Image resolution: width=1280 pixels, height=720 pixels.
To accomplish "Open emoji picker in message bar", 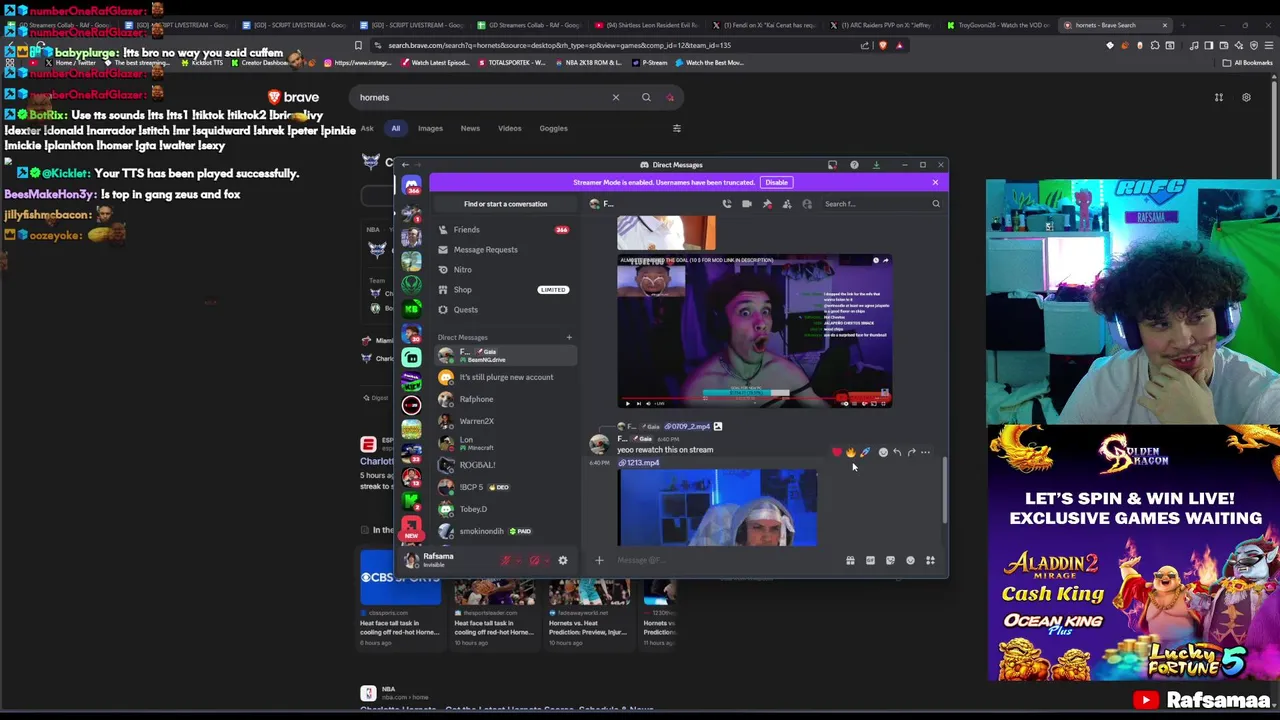I will (x=910, y=561).
